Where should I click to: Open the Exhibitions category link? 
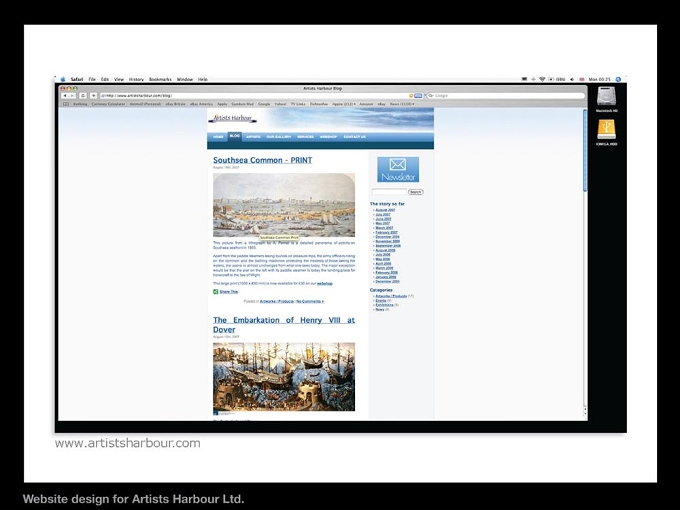[x=385, y=305]
